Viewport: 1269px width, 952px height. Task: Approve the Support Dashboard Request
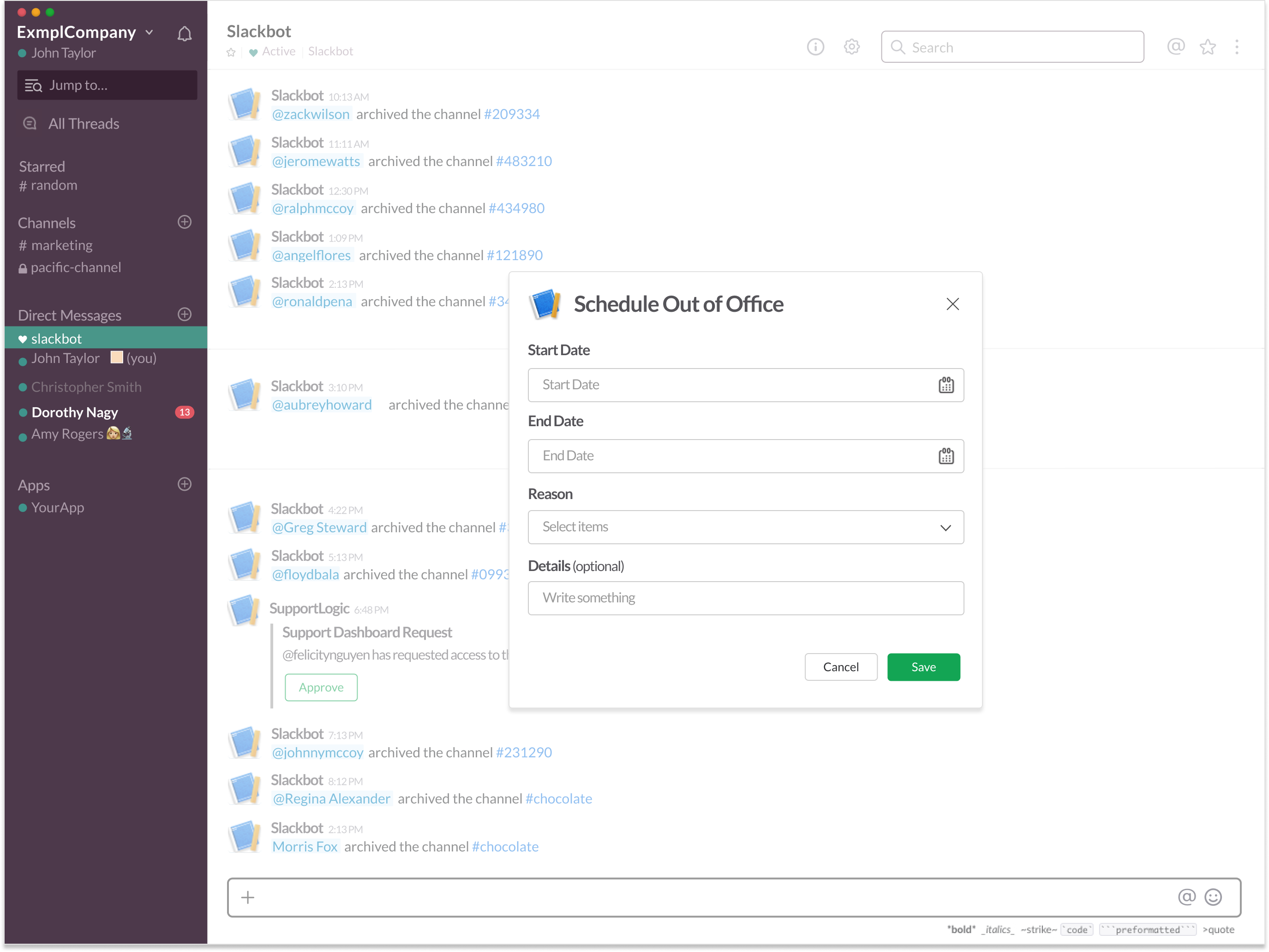[321, 688]
